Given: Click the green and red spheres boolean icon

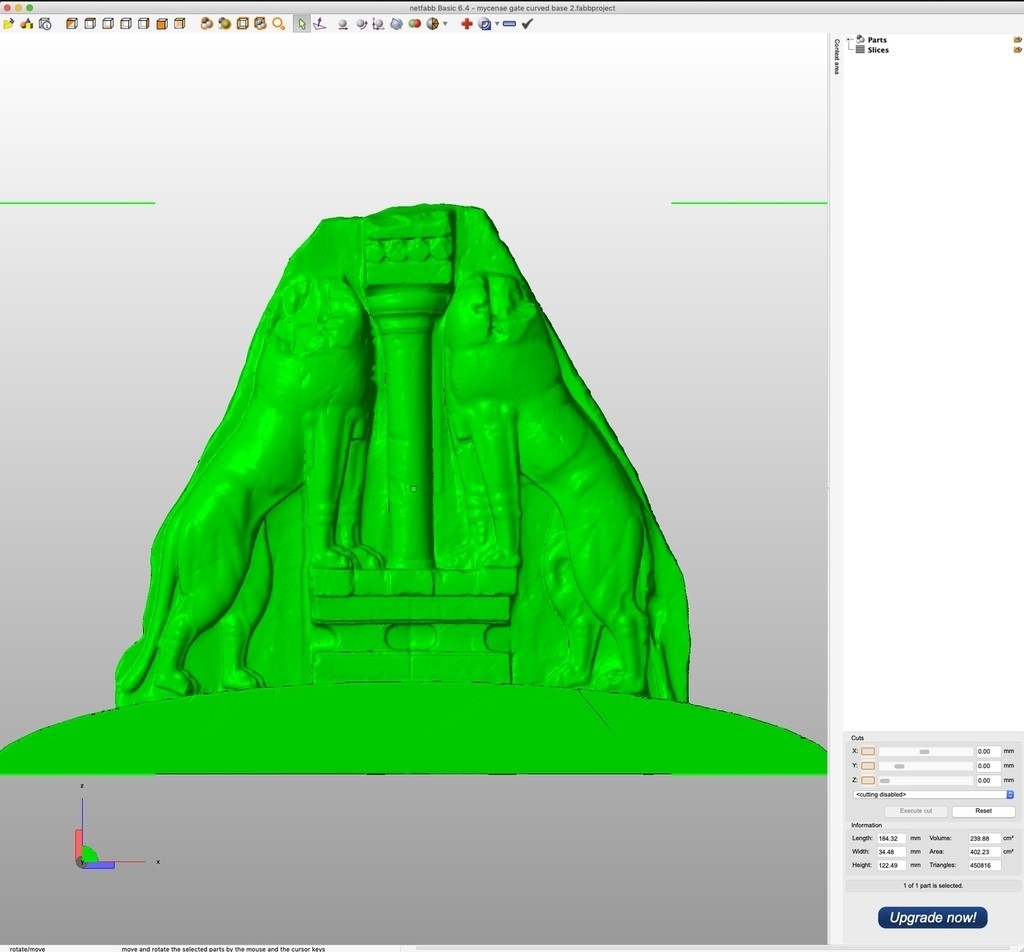Looking at the screenshot, I should tap(415, 24).
